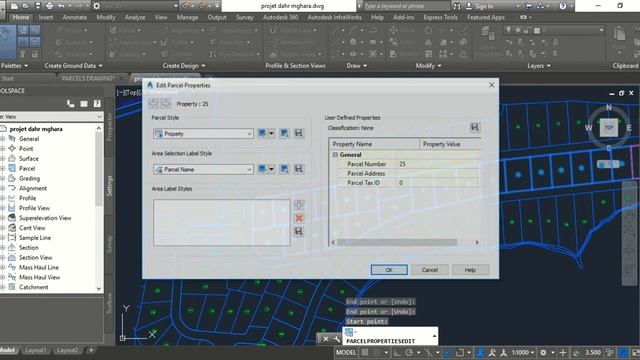This screenshot has height=360, width=640.
Task: Click OK in Edit Parcel Properties
Action: click(x=389, y=270)
